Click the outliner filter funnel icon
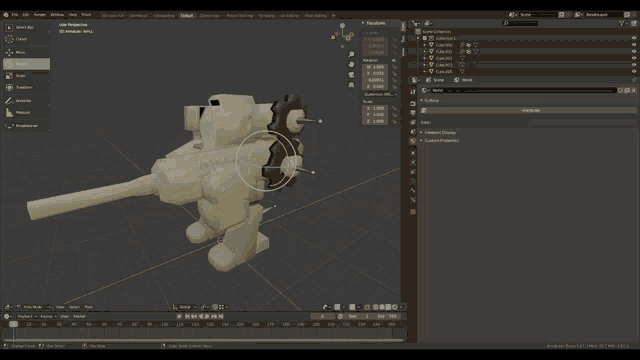The width and height of the screenshot is (640, 360). click(x=622, y=24)
